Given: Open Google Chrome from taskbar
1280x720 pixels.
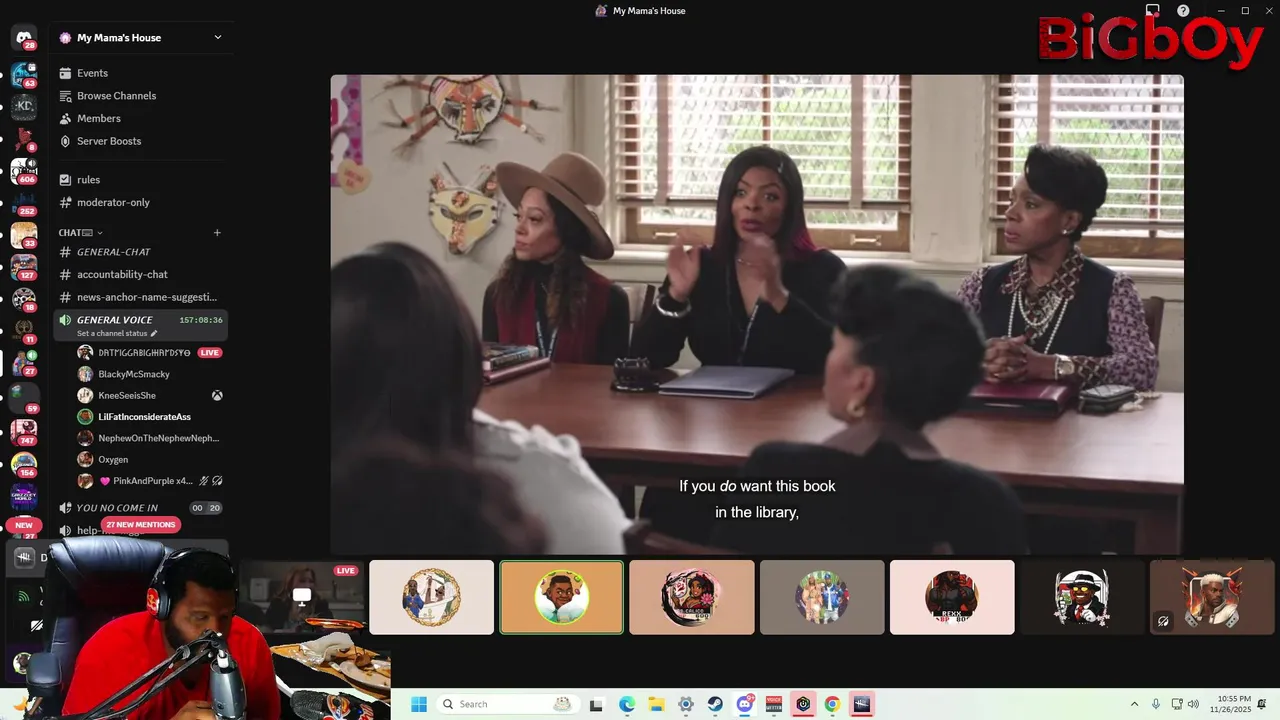Looking at the screenshot, I should (x=832, y=704).
